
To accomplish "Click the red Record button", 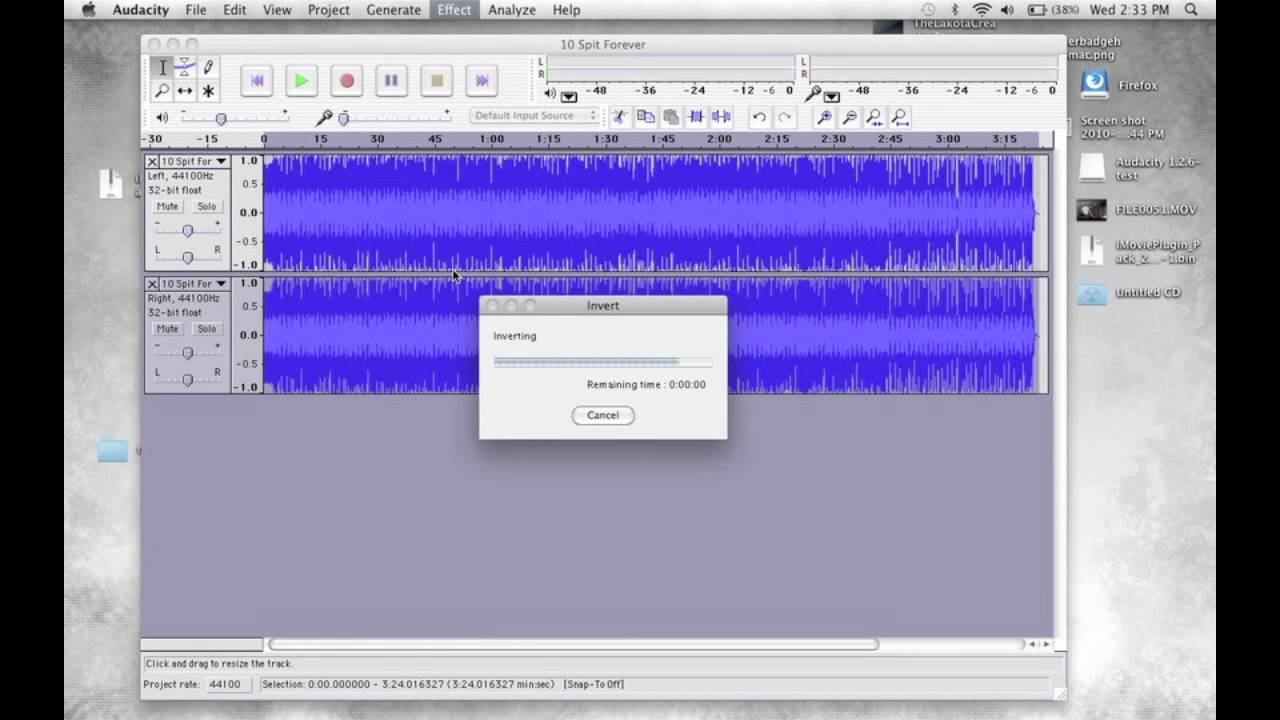I will [347, 81].
